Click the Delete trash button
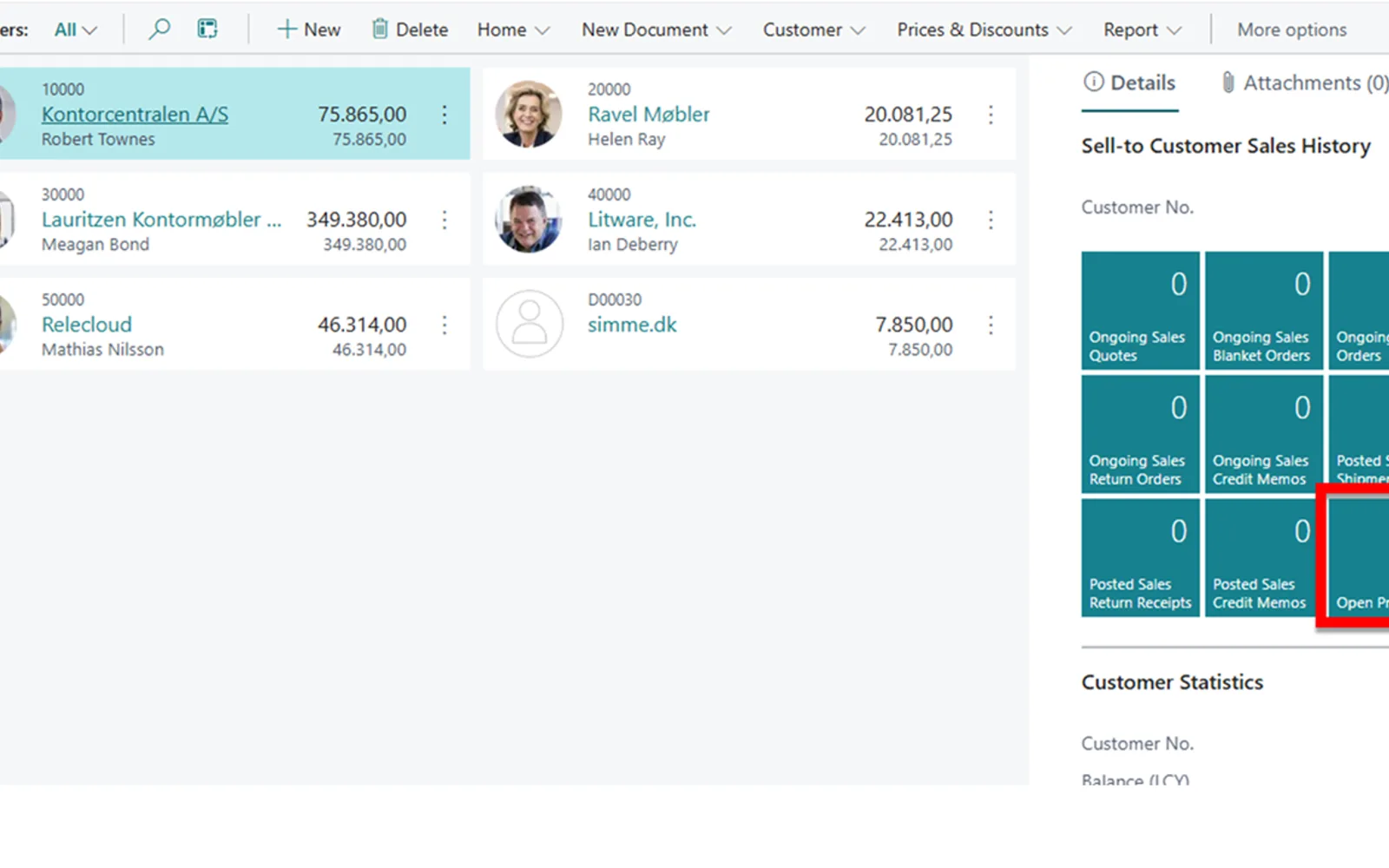 [x=410, y=30]
